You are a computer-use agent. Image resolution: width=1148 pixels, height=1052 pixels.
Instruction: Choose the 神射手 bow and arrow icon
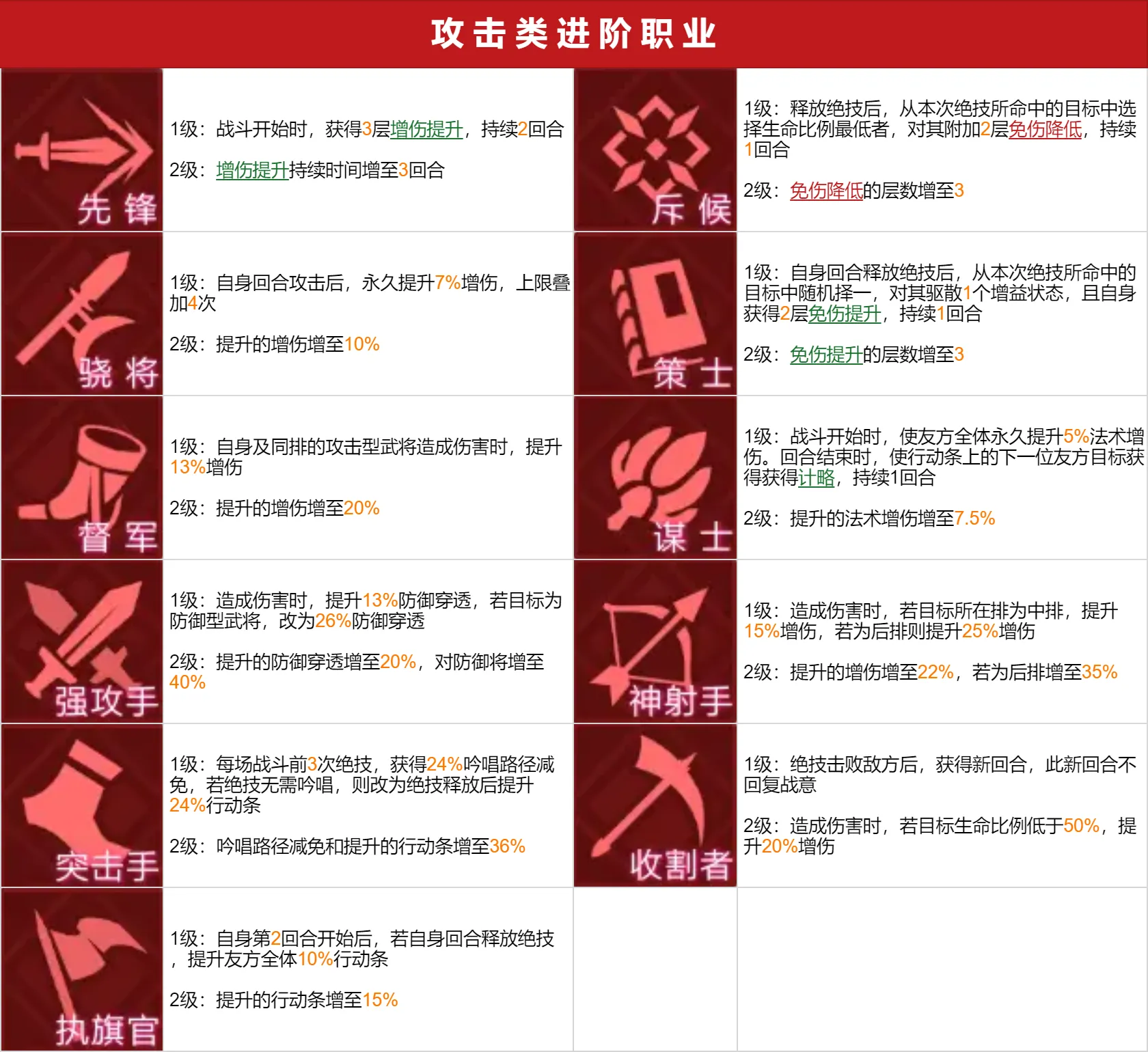(x=655, y=641)
